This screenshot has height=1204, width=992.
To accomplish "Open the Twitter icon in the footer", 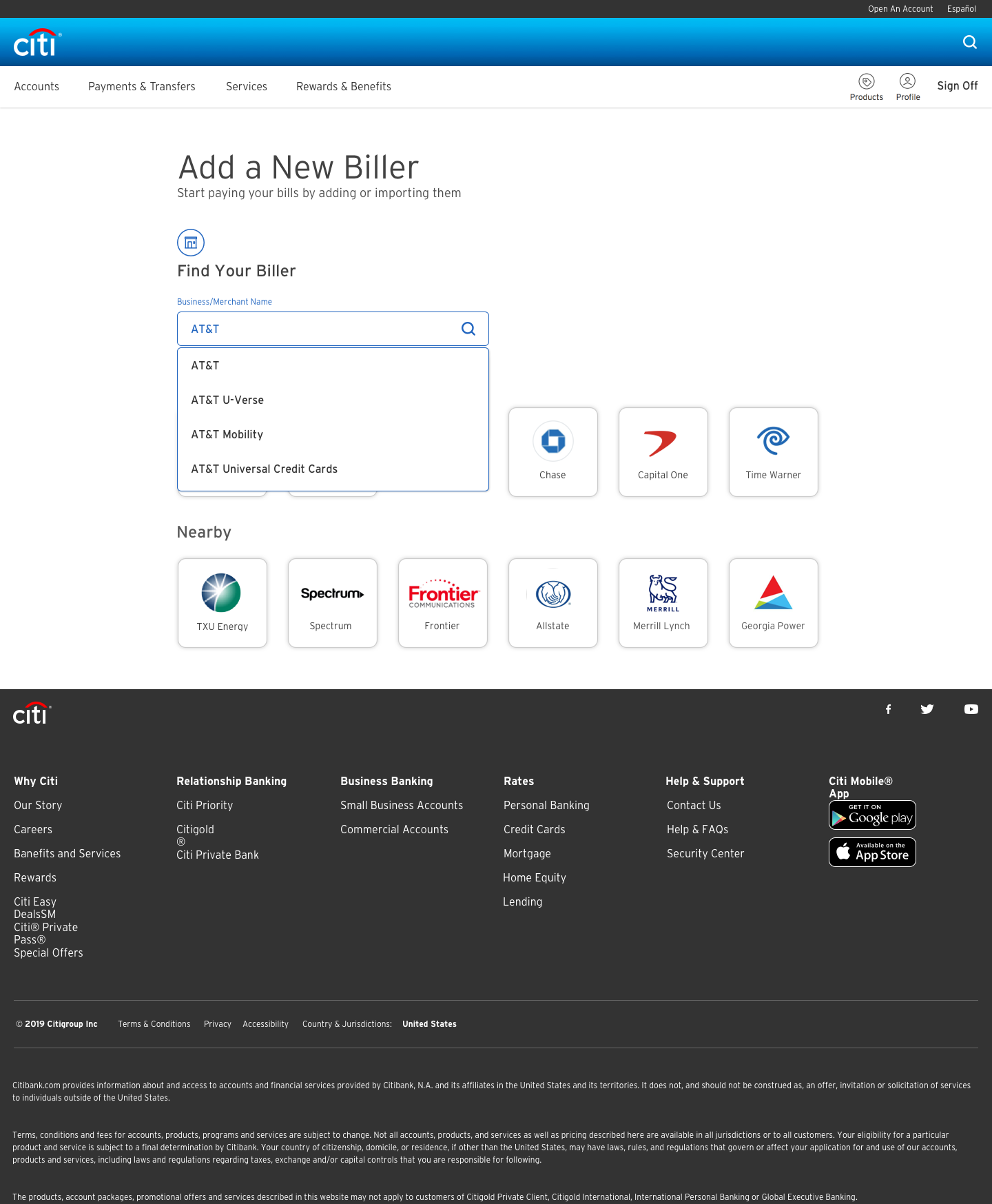I will 927,709.
